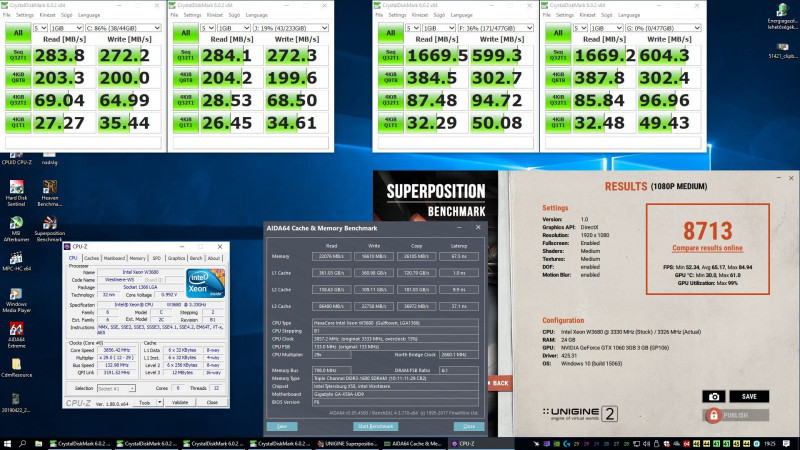This screenshot has width=800, height=450.
Task: Click Memory Read value field in AIDA64
Action: point(331,256)
